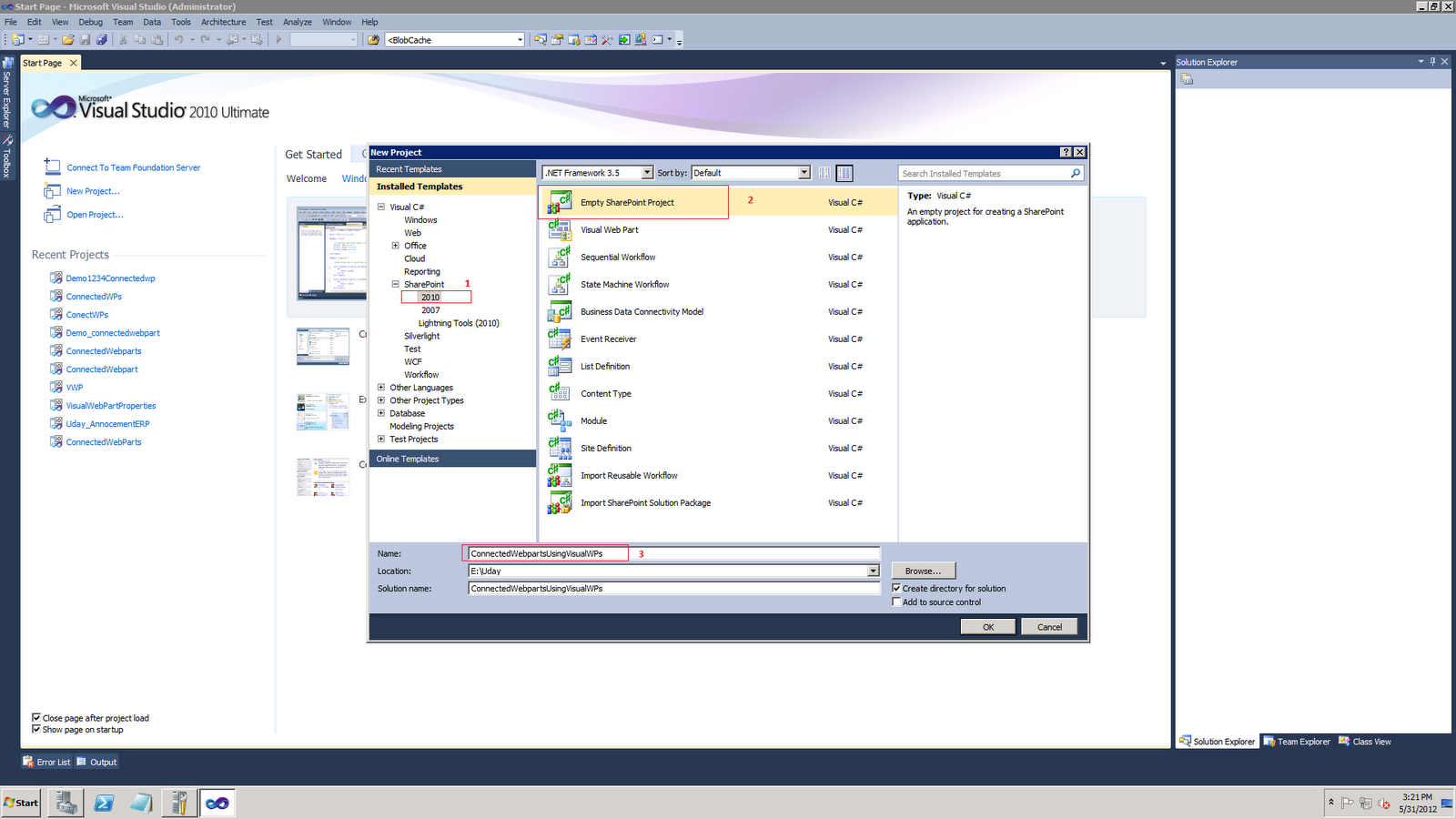Expand the Office tree node
This screenshot has height=819, width=1456.
pyautogui.click(x=395, y=246)
